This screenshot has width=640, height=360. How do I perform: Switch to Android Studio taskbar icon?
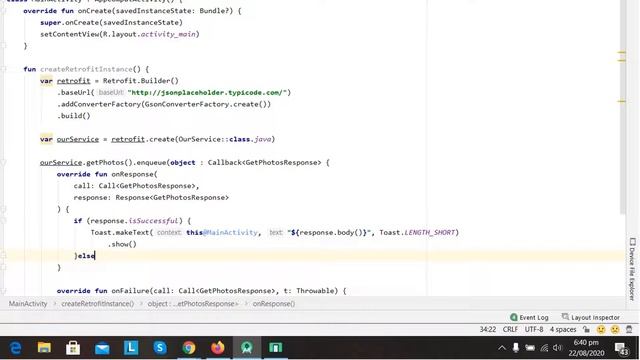pyautogui.click(x=247, y=348)
